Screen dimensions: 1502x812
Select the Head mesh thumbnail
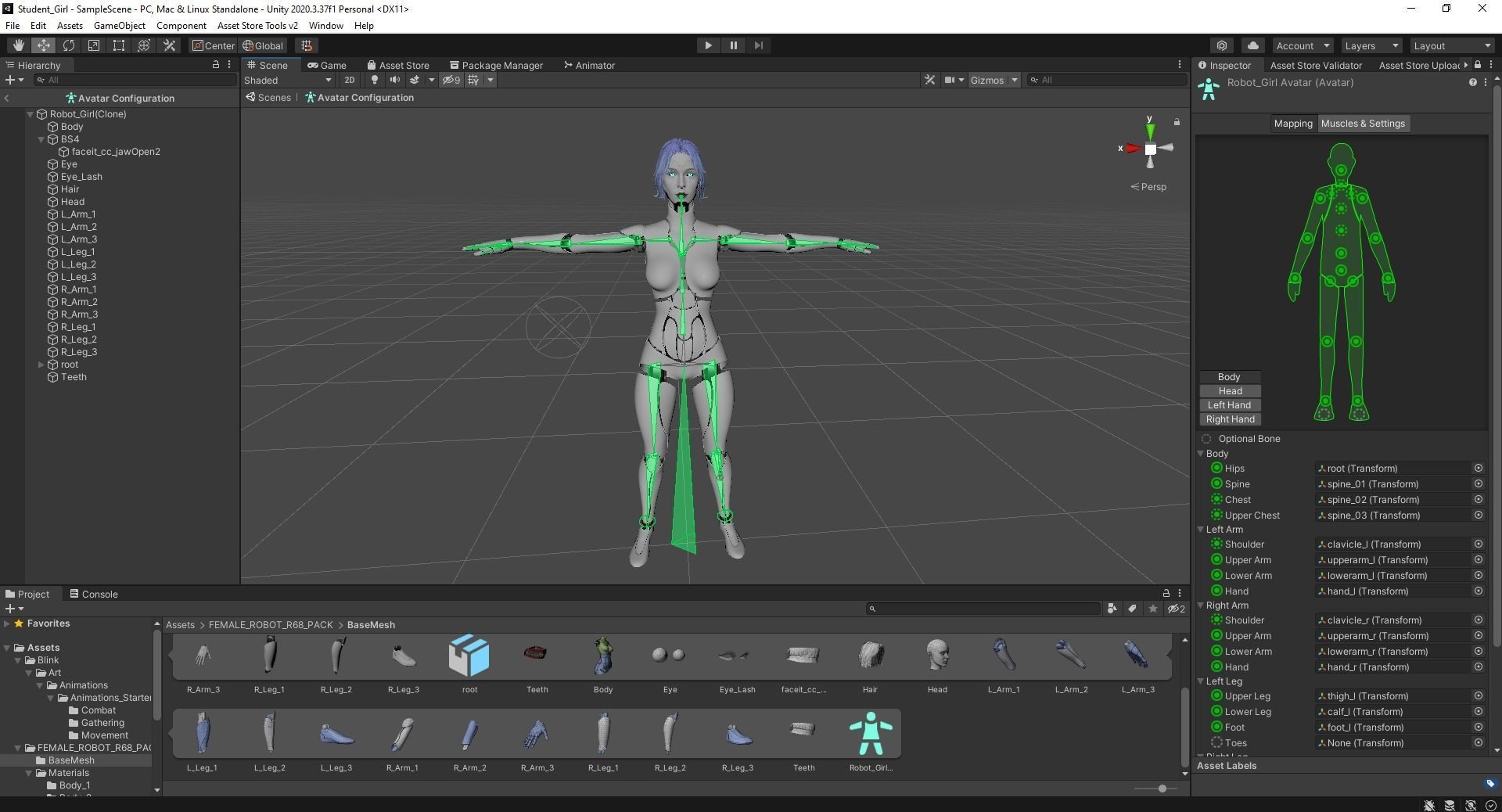coord(937,656)
